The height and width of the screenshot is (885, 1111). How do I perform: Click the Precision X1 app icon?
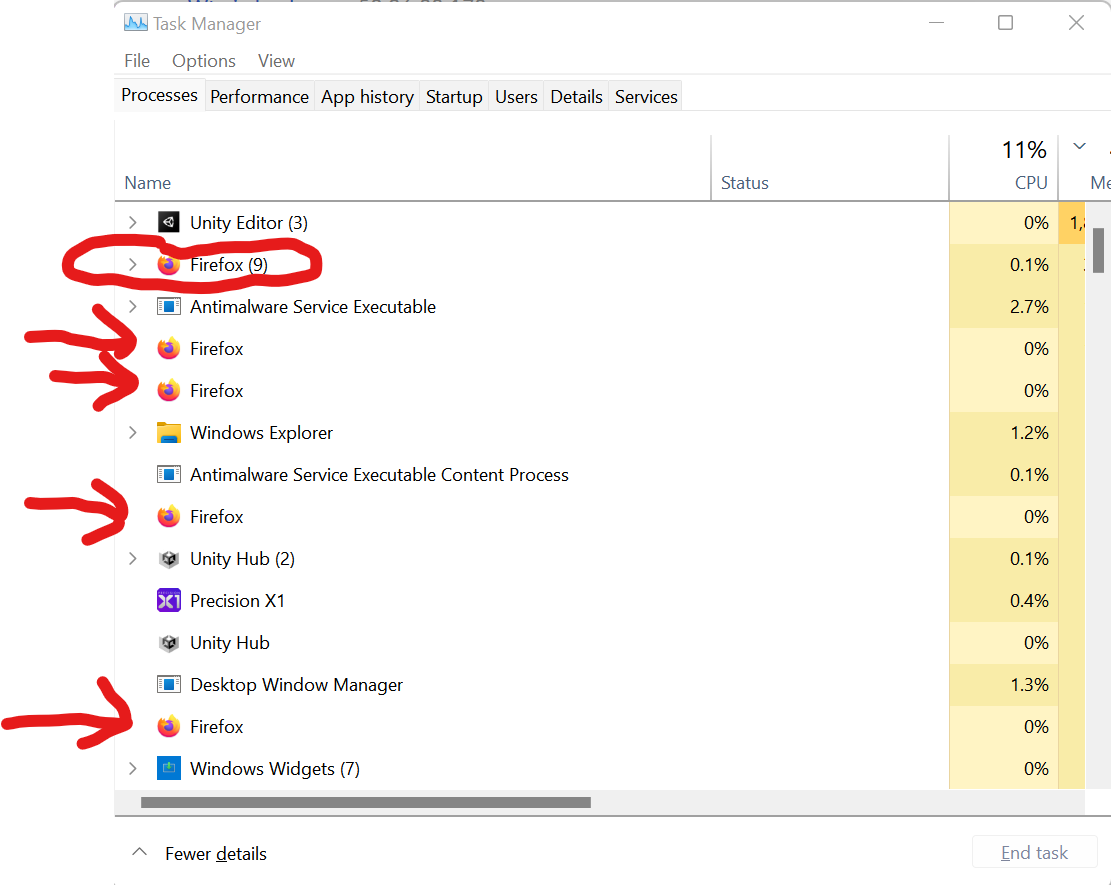click(x=169, y=601)
